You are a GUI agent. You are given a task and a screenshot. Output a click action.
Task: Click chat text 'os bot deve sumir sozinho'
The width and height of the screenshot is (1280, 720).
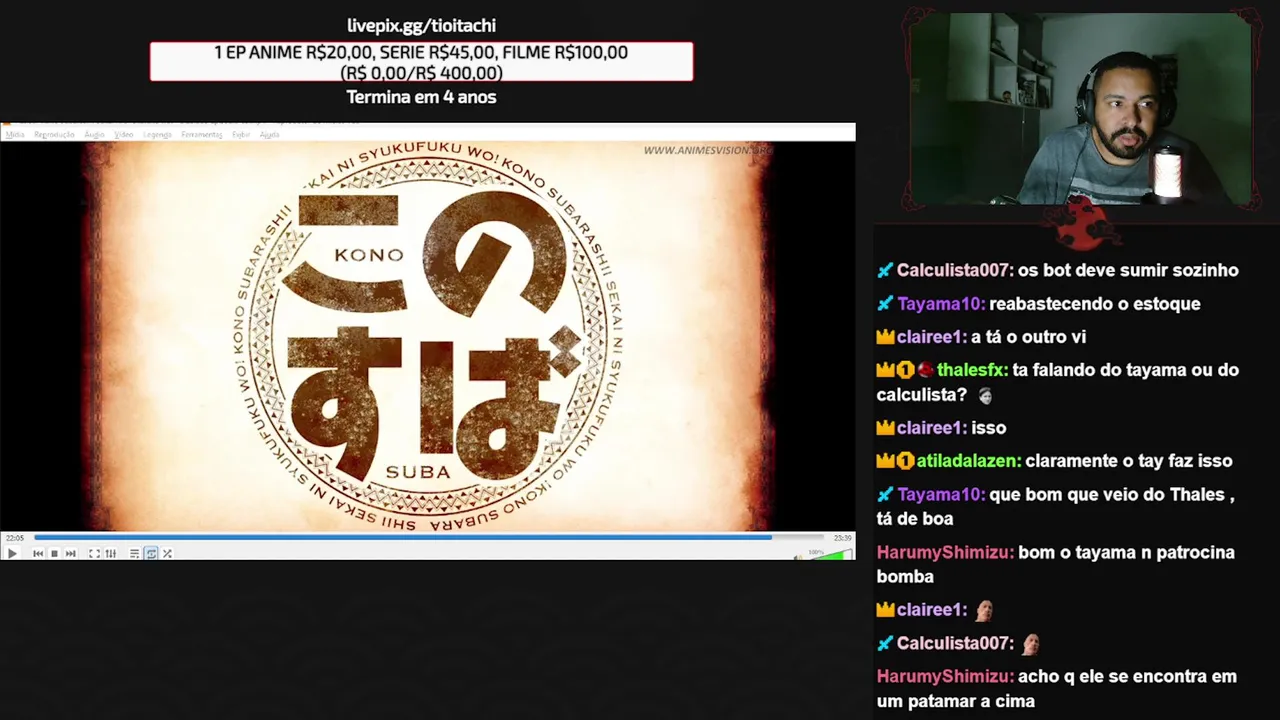pos(1128,271)
